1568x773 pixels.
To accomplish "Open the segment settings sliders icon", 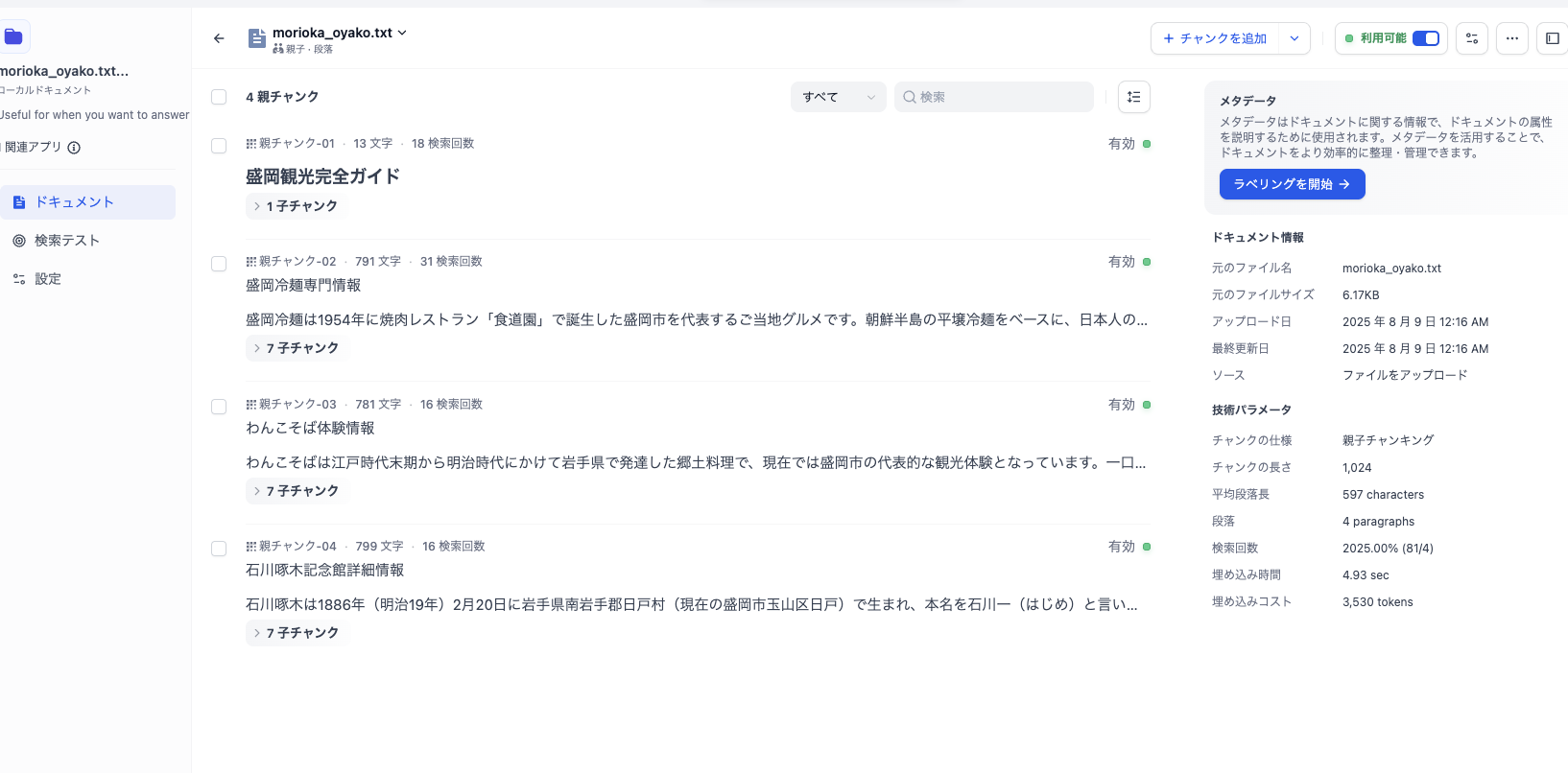I will (1472, 38).
